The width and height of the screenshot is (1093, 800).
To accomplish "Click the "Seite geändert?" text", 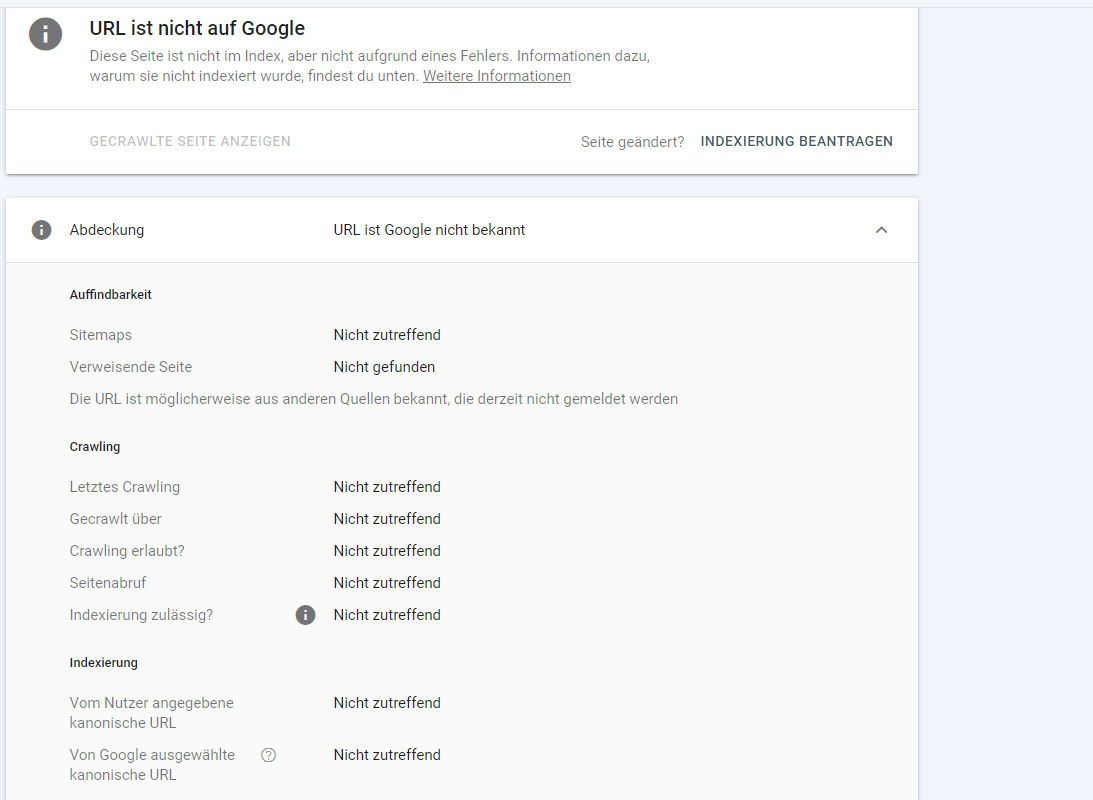I will pyautogui.click(x=632, y=142).
